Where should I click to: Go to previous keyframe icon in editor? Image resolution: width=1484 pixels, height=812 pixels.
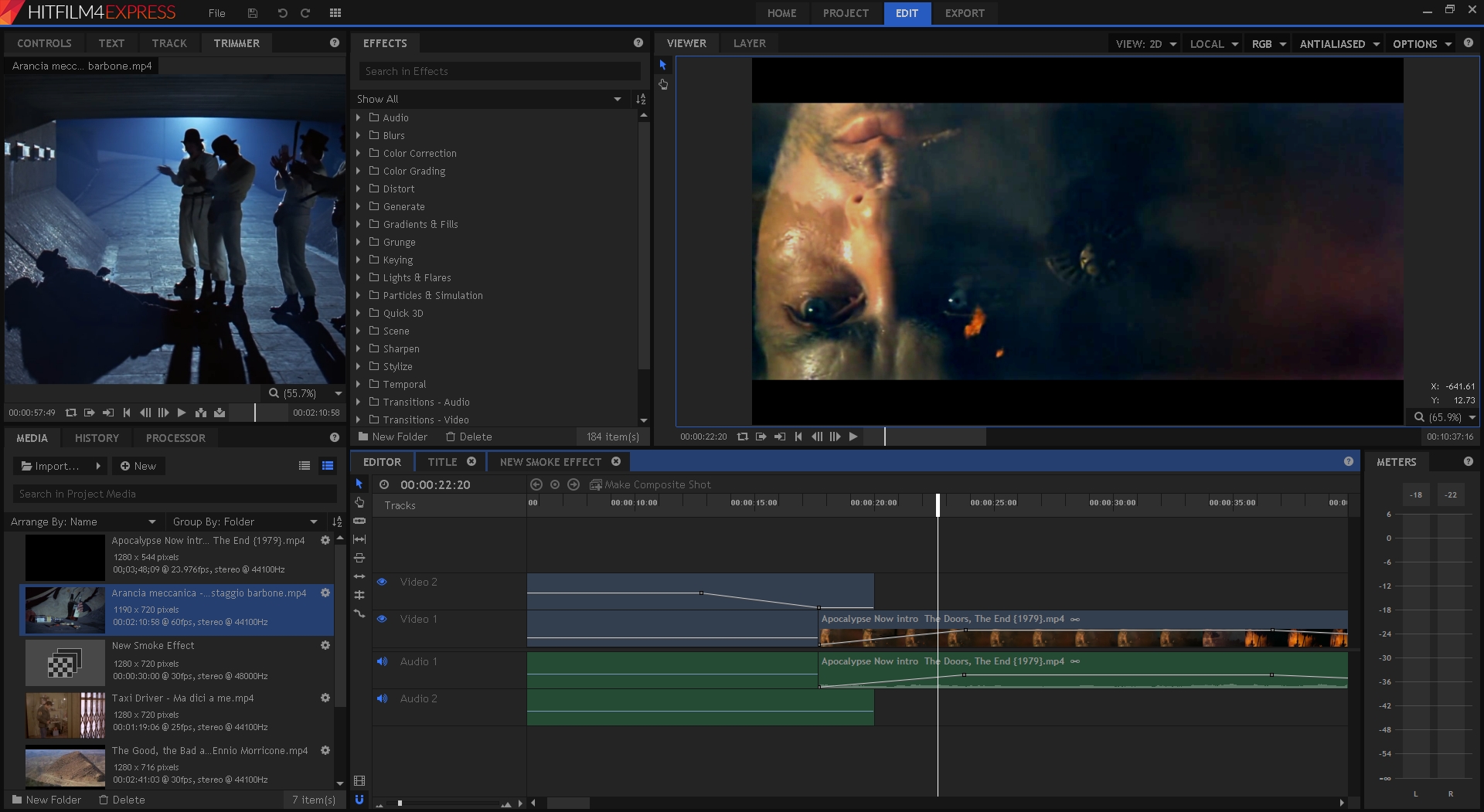(536, 484)
